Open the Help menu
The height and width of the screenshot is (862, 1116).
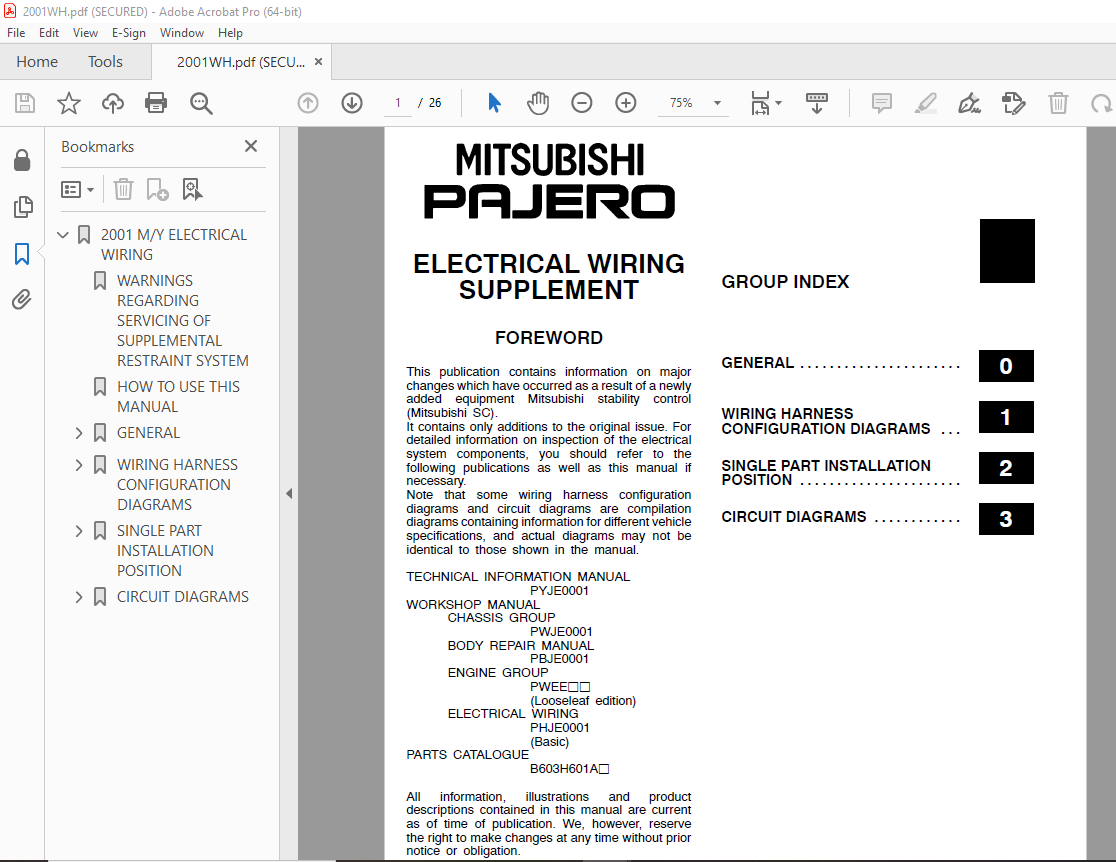pos(230,33)
